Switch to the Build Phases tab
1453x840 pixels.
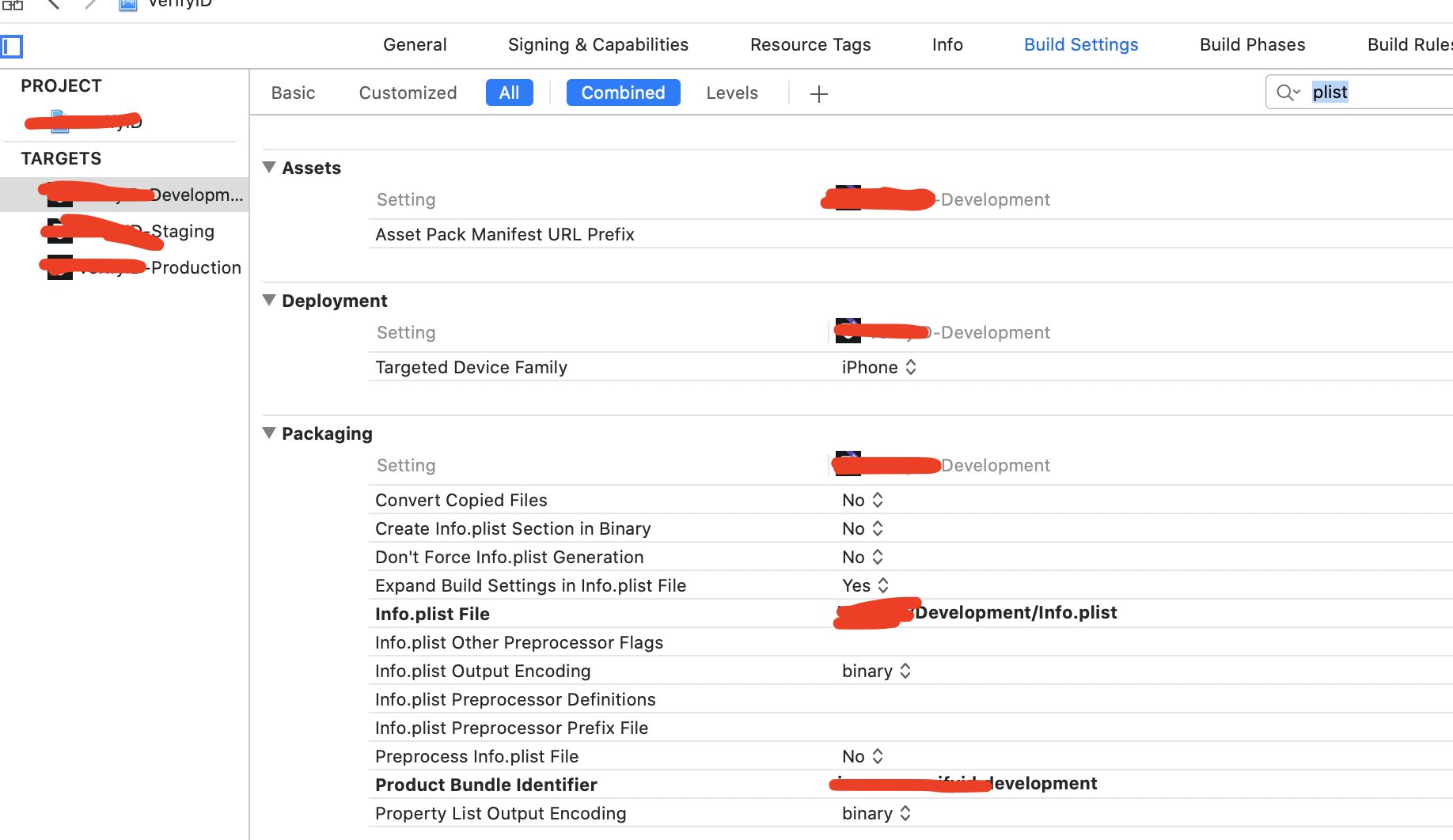click(x=1252, y=44)
